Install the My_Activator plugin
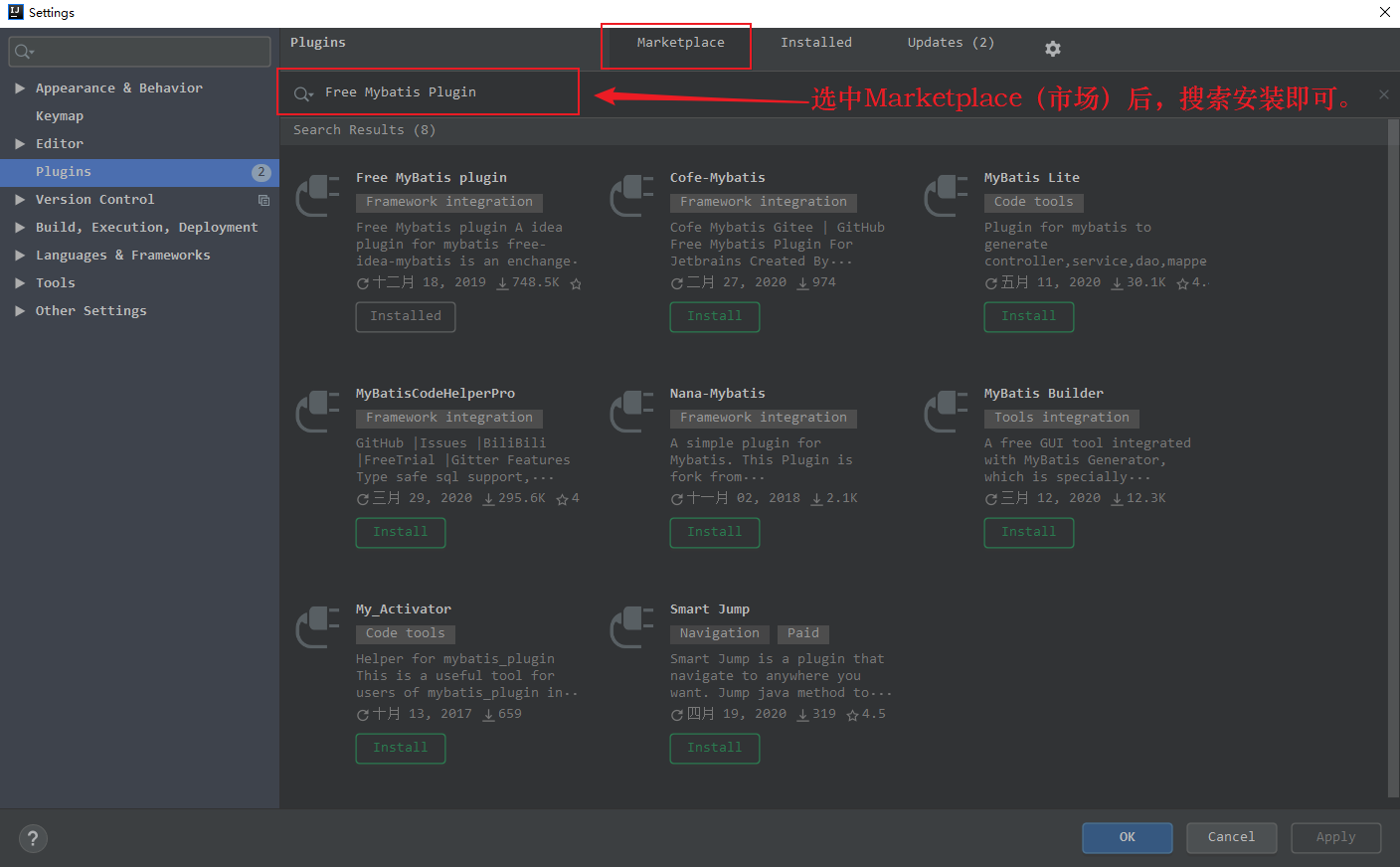Screen dimensions: 1400x867 (x=401, y=748)
